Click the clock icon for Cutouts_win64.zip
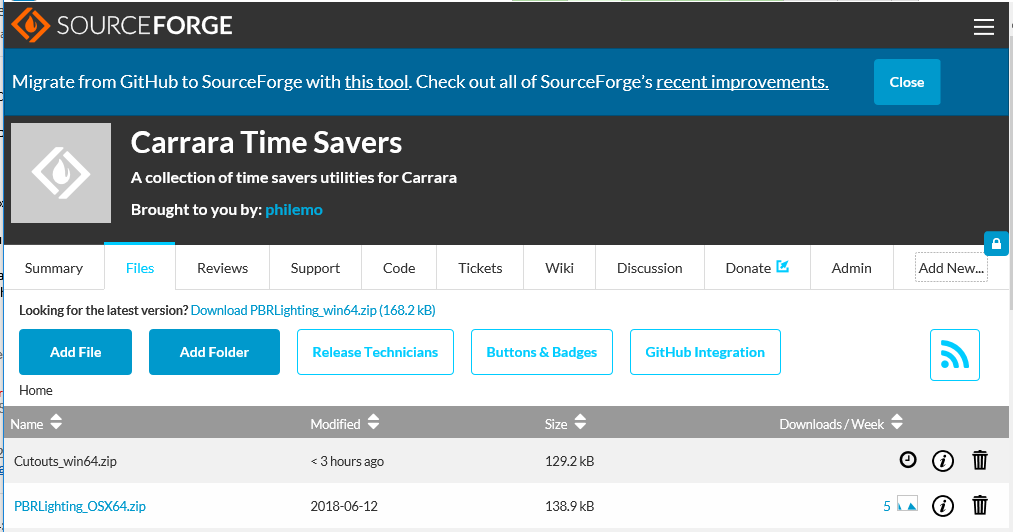1013x532 pixels. (907, 460)
